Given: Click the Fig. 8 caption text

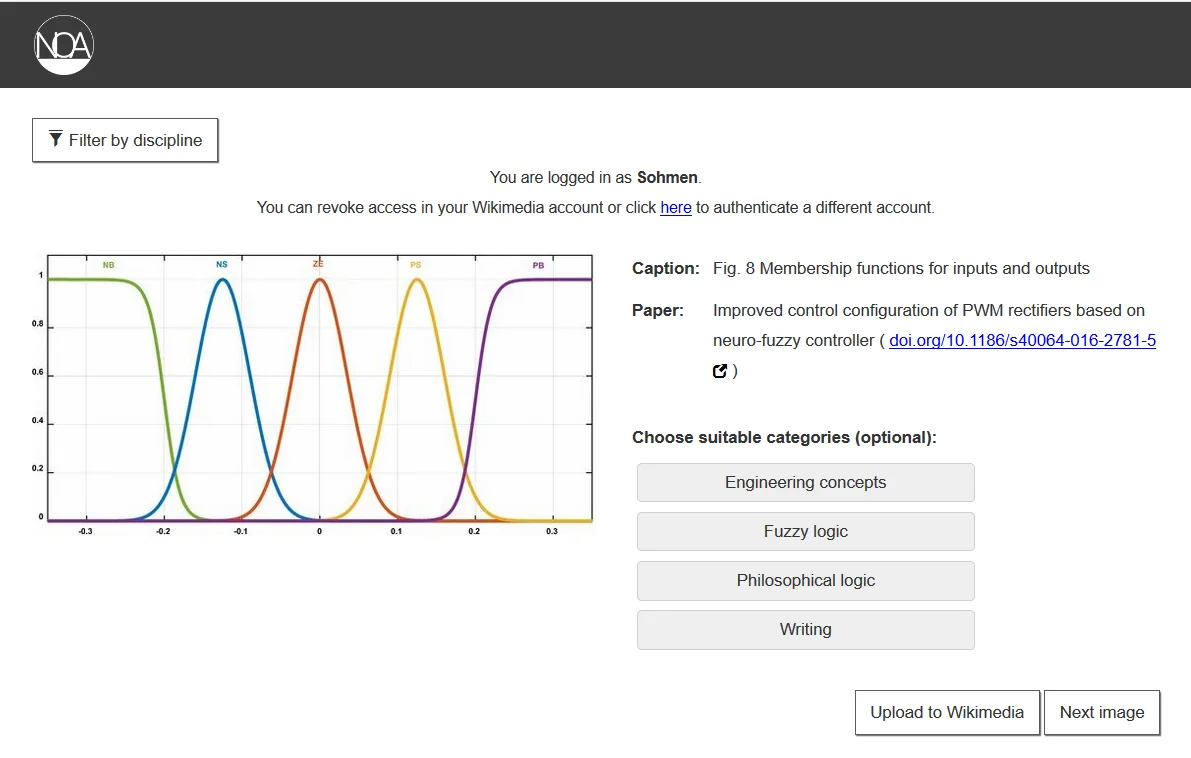Looking at the screenshot, I should pos(901,268).
